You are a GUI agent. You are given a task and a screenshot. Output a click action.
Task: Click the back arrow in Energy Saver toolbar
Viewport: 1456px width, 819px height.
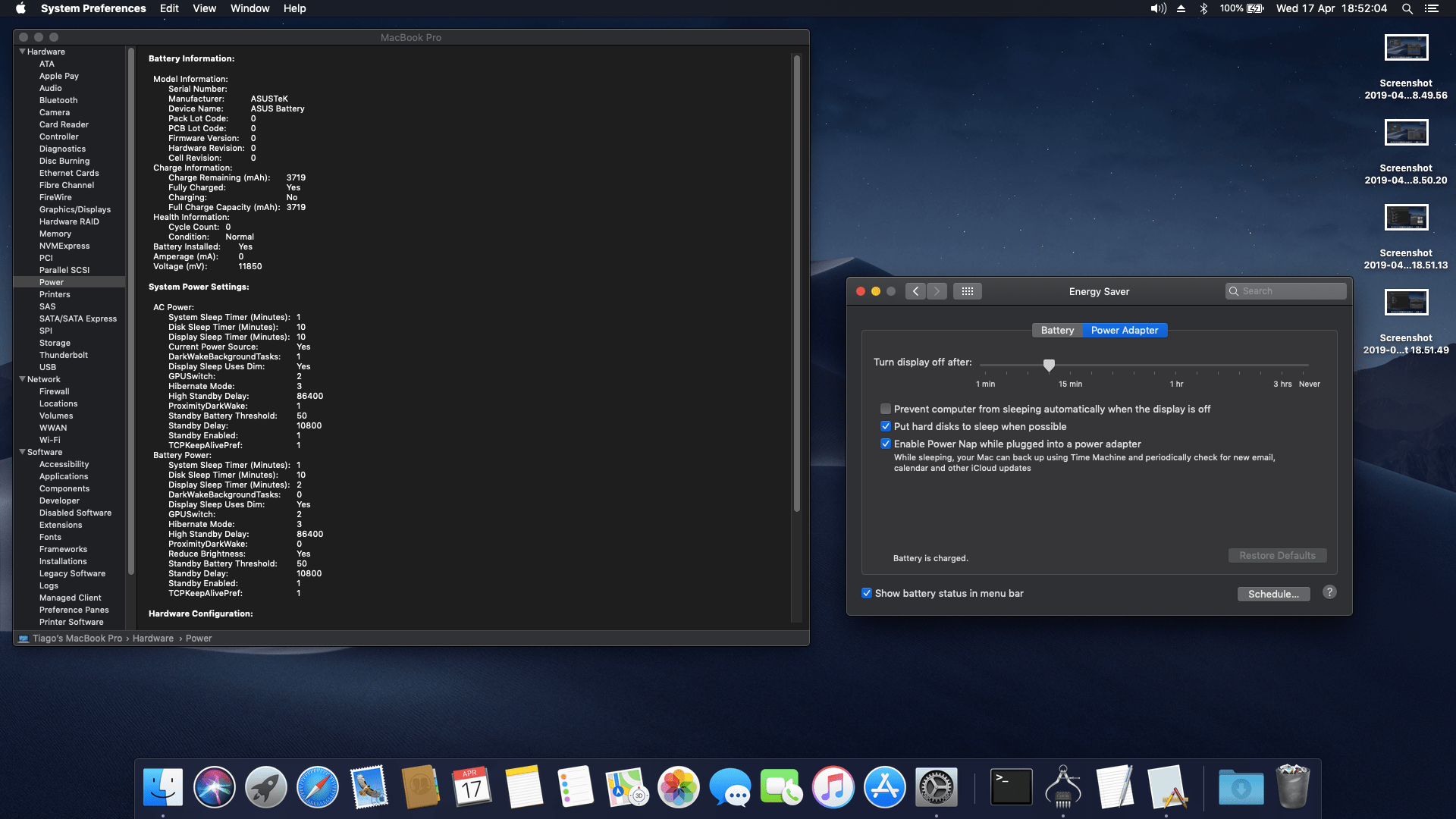[915, 291]
